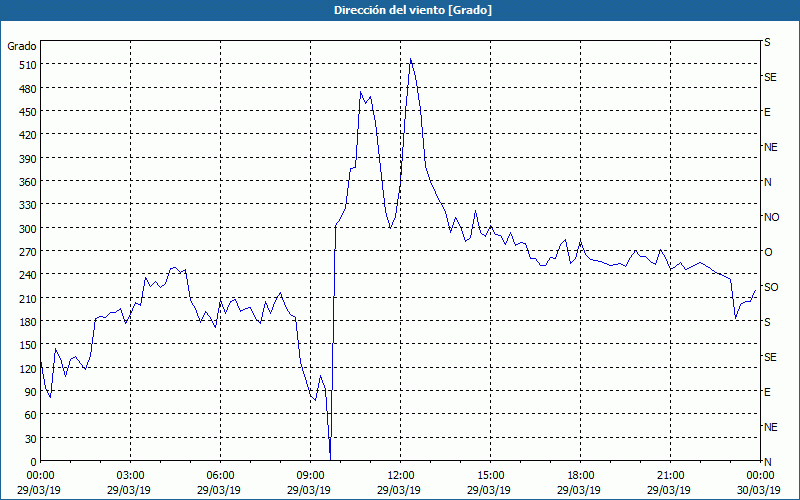
Task: Click the NO compass label on right axis
Action: 772,217
